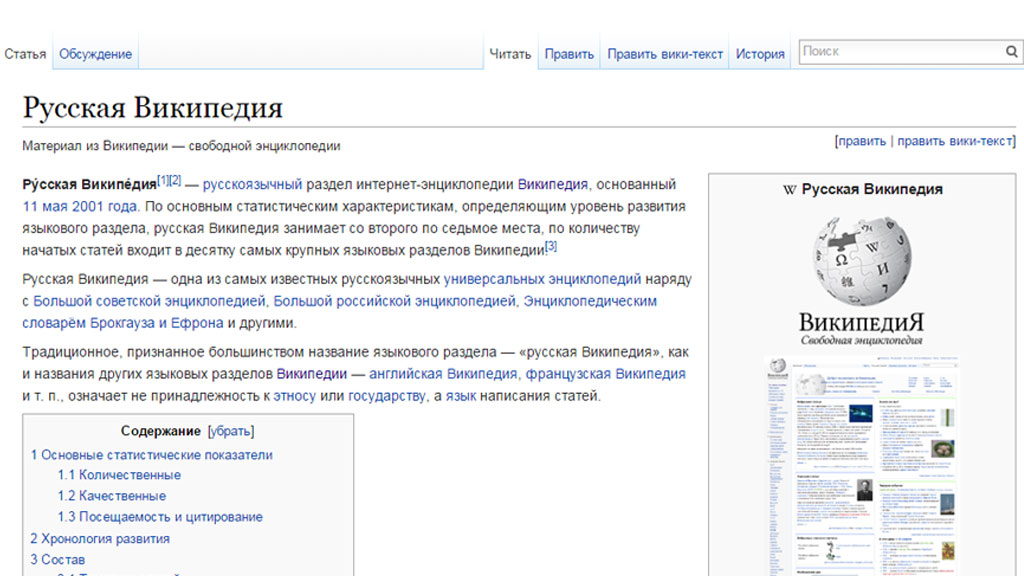1024x576 pixels.
Task: Open the '11 мая 2001 года' link
Action: [x=80, y=206]
